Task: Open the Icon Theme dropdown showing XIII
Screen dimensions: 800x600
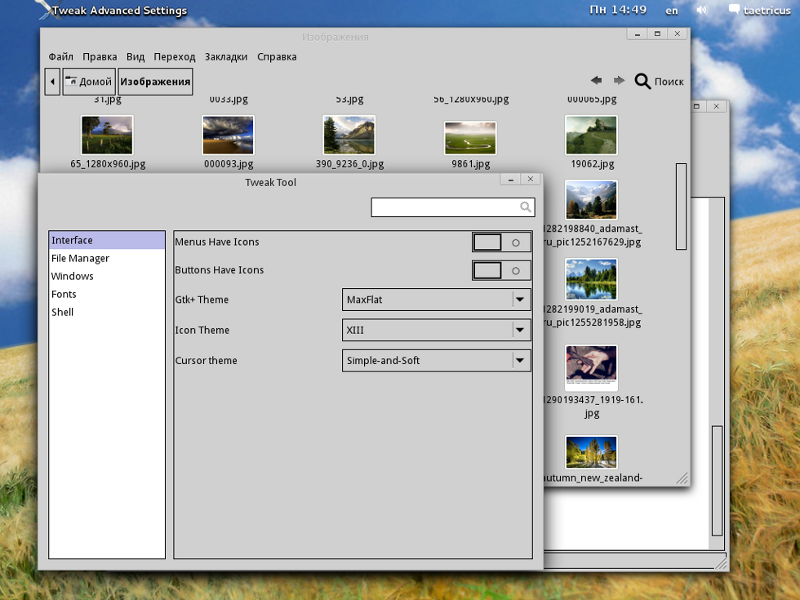Action: (x=436, y=330)
